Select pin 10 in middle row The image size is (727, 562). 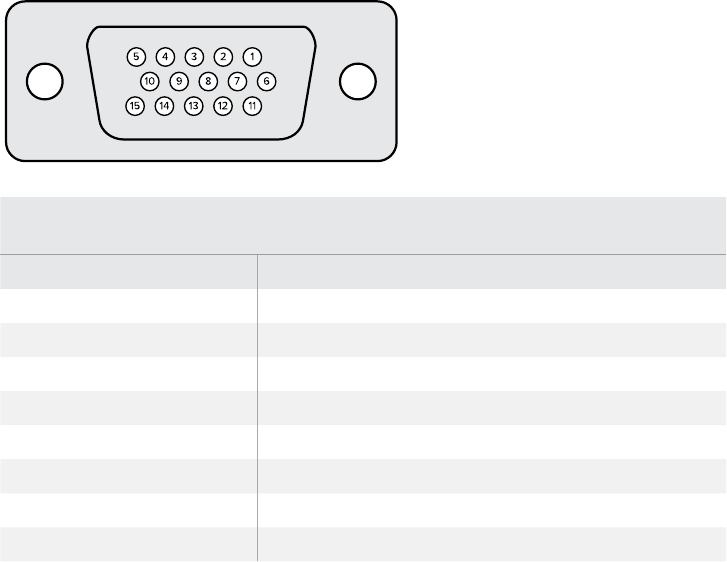(x=150, y=82)
